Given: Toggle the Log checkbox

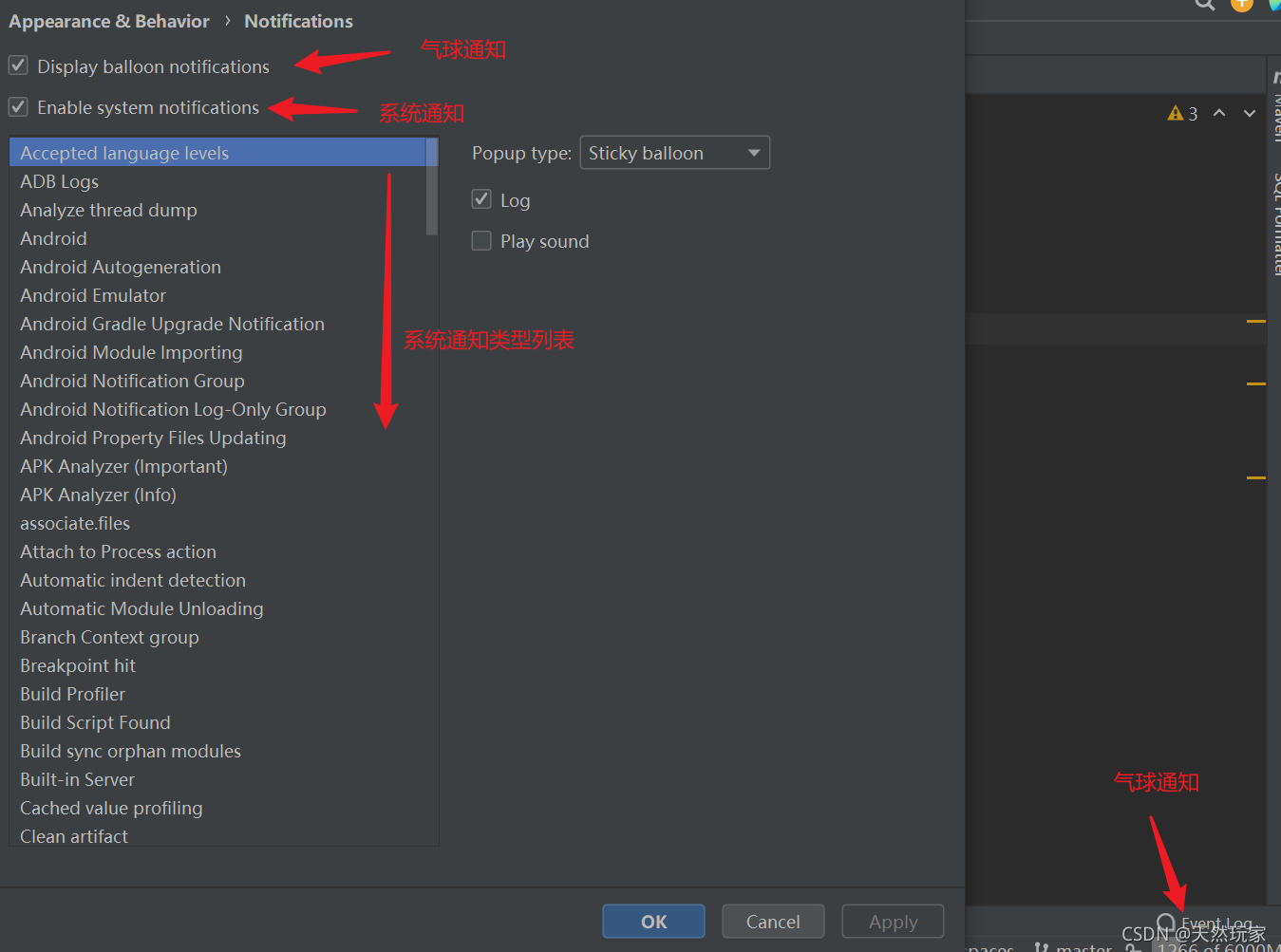Looking at the screenshot, I should (481, 199).
